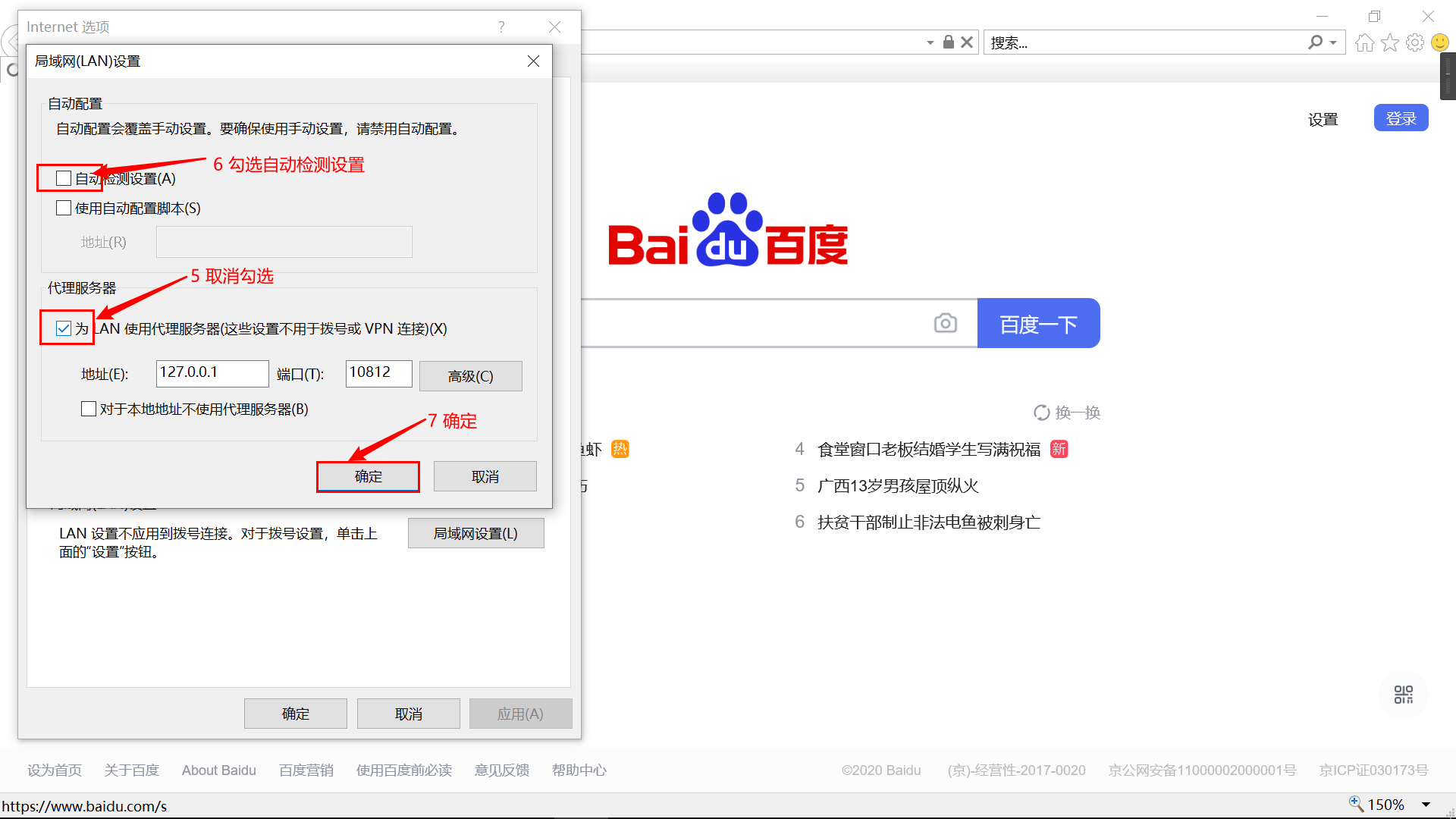Open hot item 食堂窗口老板结婚学生写满祝福
The width and height of the screenshot is (1456, 819).
(929, 450)
